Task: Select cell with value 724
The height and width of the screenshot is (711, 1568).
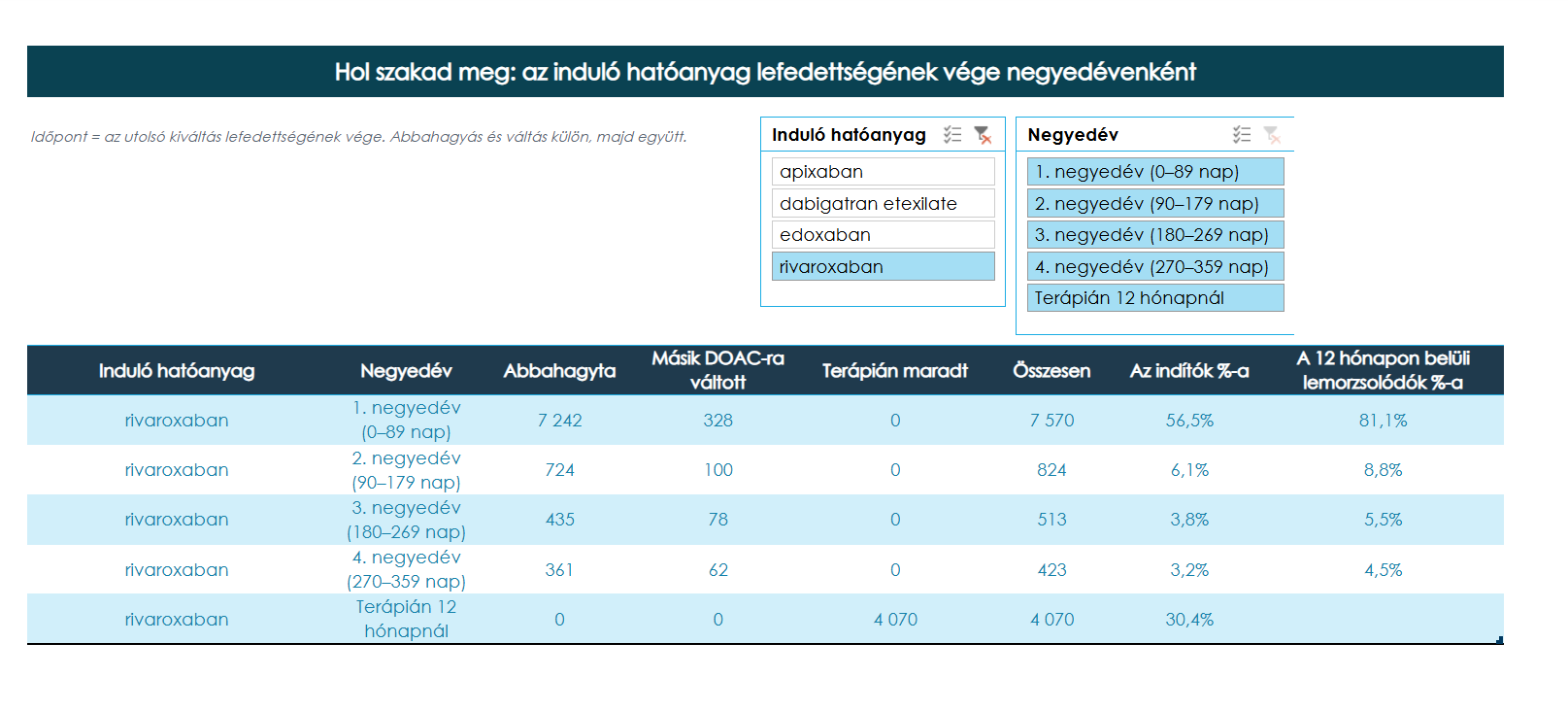Action: click(x=559, y=470)
